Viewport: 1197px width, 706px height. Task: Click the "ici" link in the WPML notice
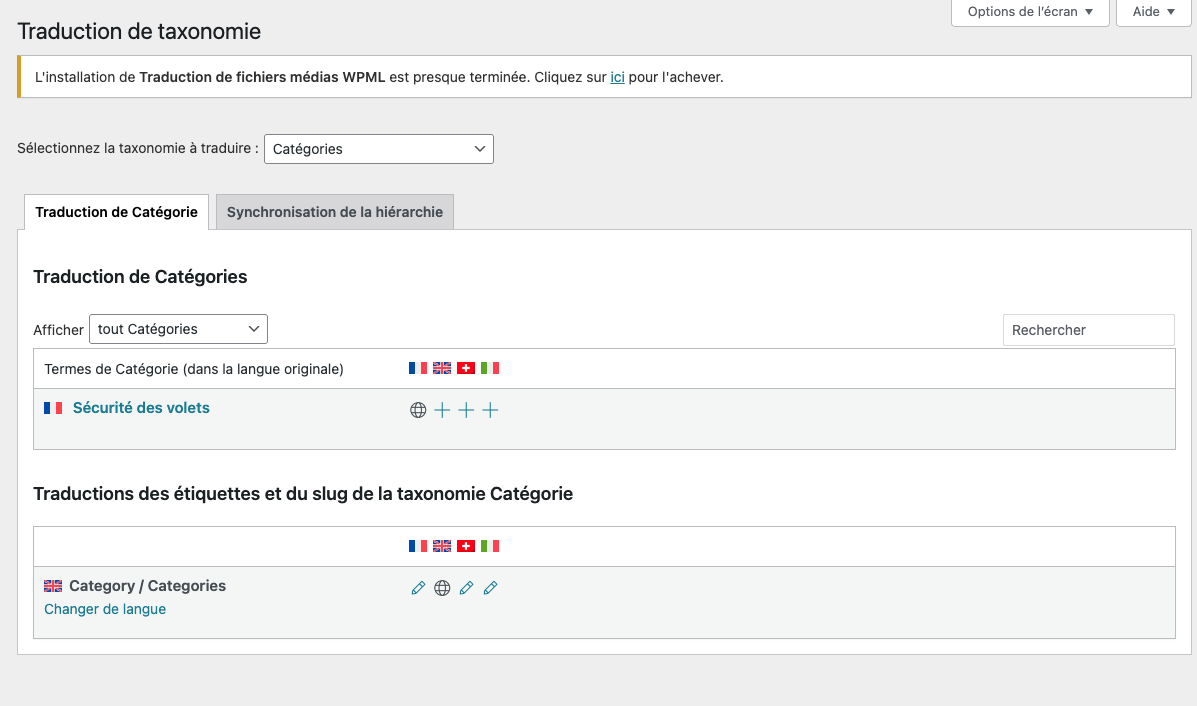coord(617,77)
